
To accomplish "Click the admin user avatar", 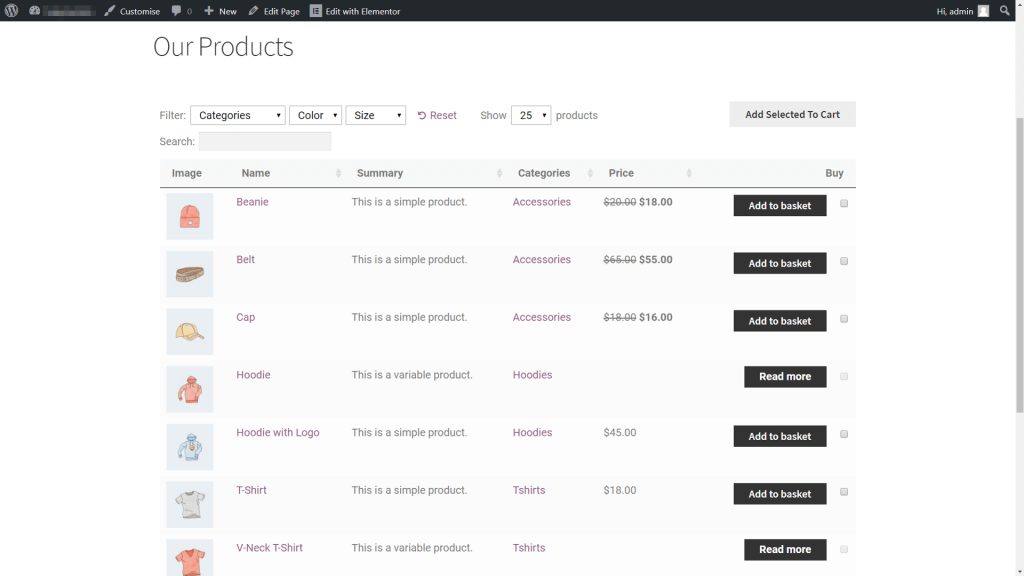I will pyautogui.click(x=983, y=11).
